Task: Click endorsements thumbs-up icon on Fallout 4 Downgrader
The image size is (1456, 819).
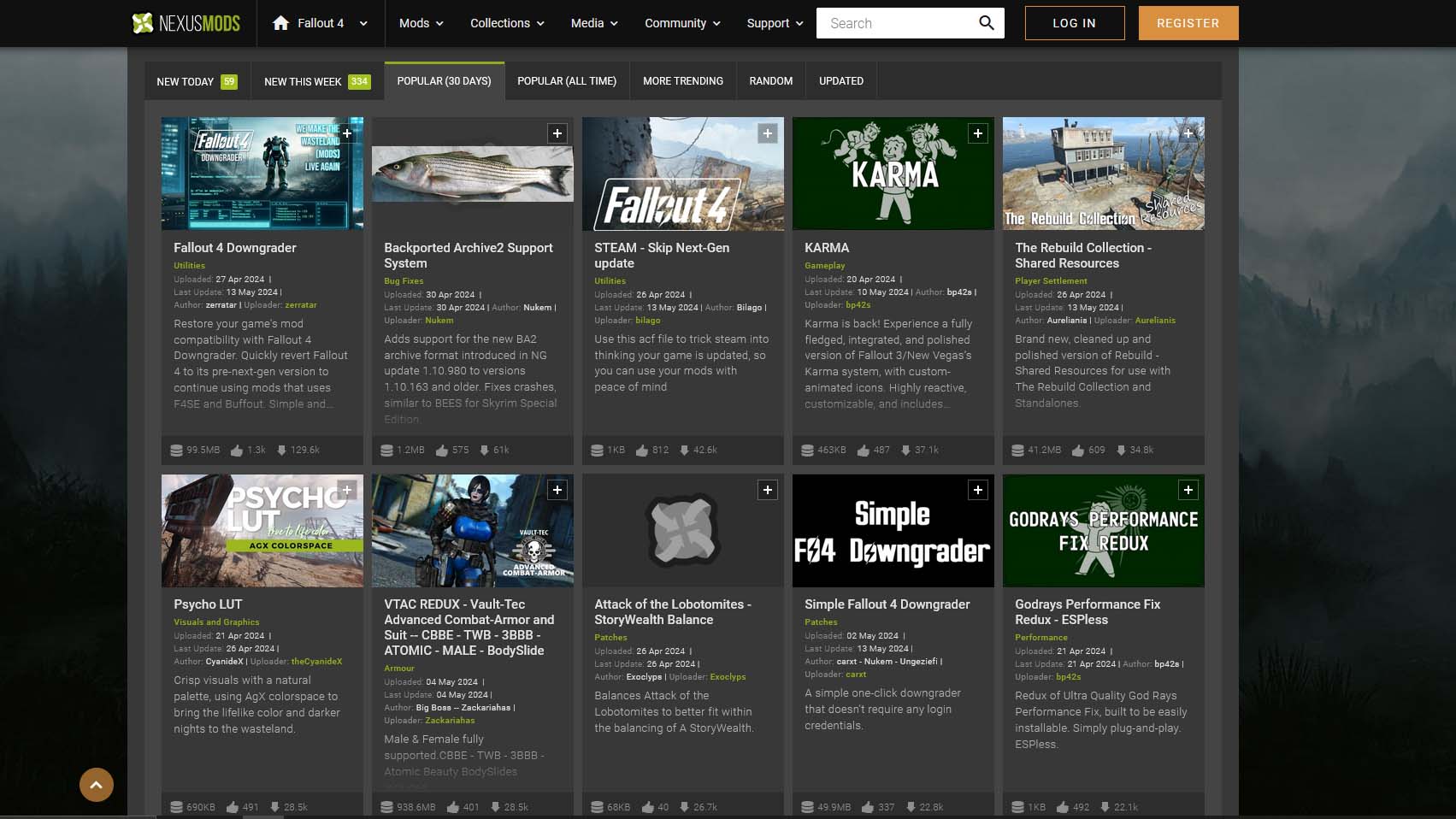Action: point(237,450)
